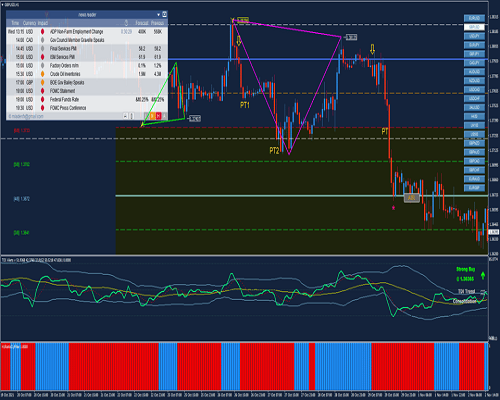The width and height of the screenshot is (500, 400).
Task: Switch chart to EURUSD symbol button
Action: tap(474, 18)
